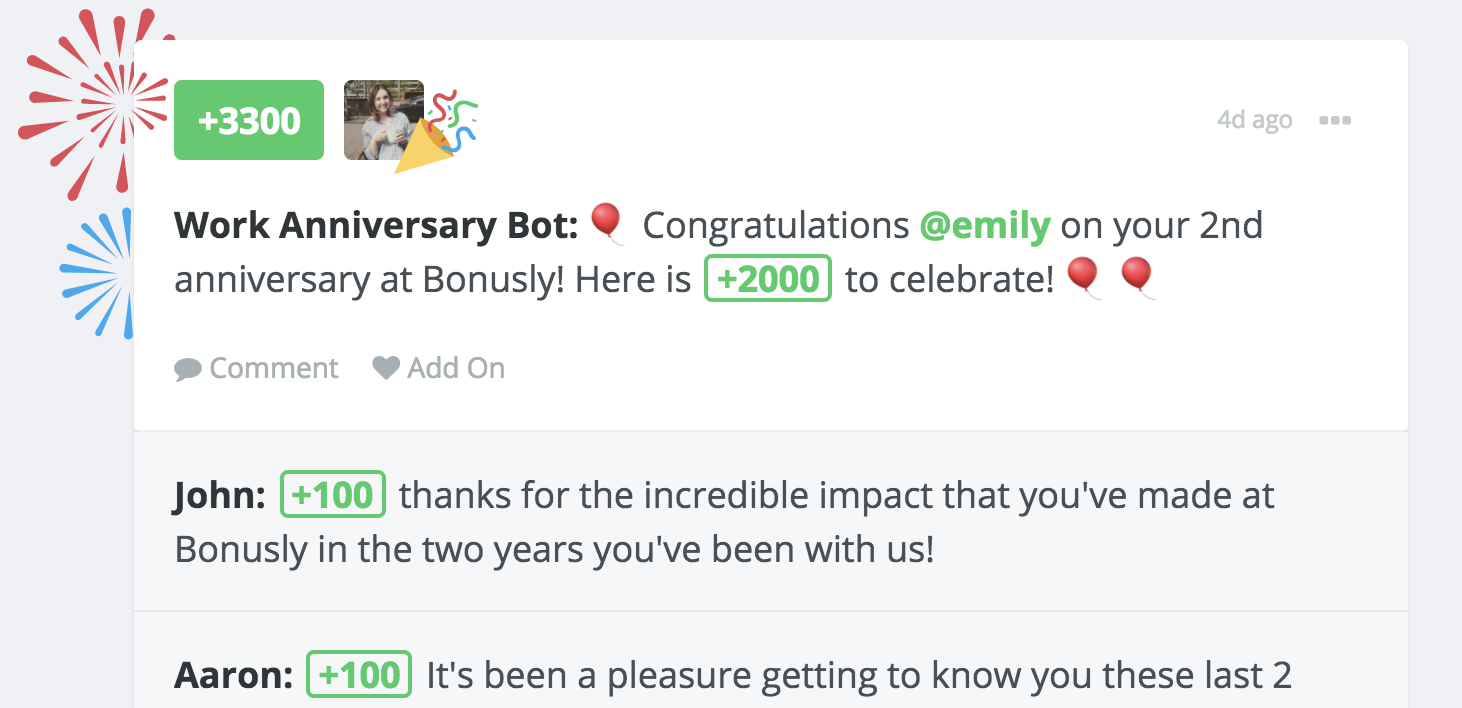Click the speech bubble icon beside Comment
This screenshot has width=1462, height=708.
coord(187,369)
